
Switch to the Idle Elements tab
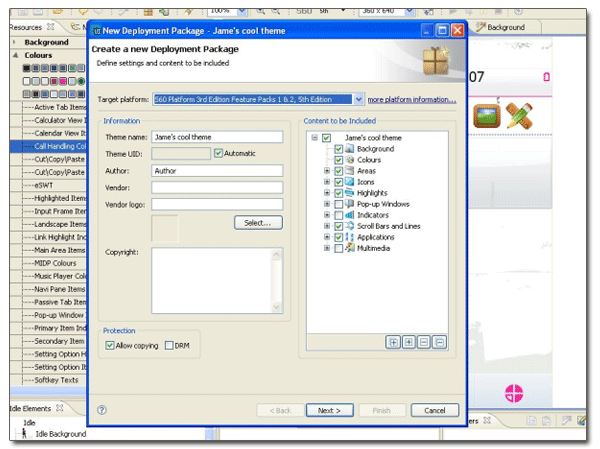[x=30, y=408]
